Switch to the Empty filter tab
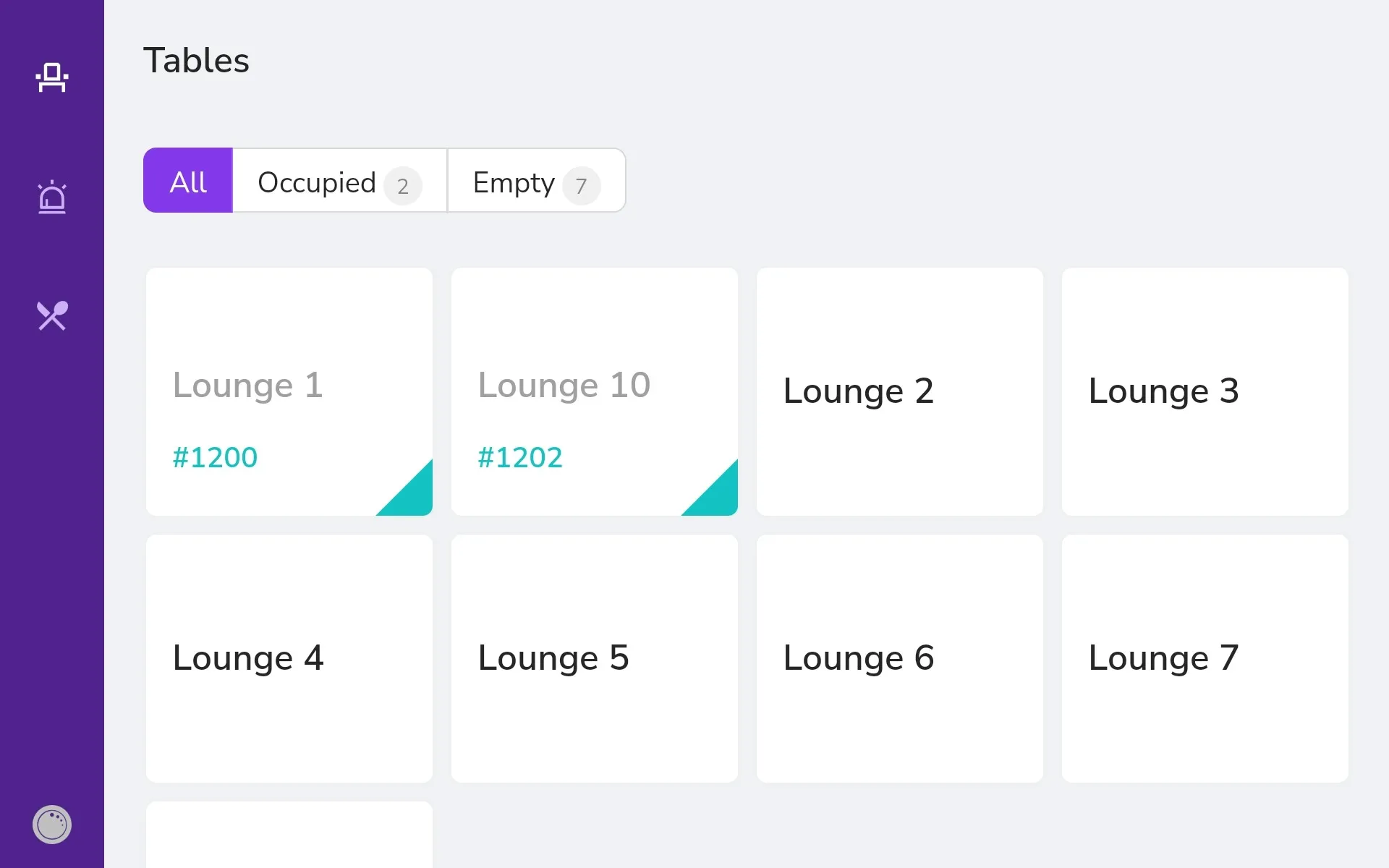1389x868 pixels. [537, 180]
